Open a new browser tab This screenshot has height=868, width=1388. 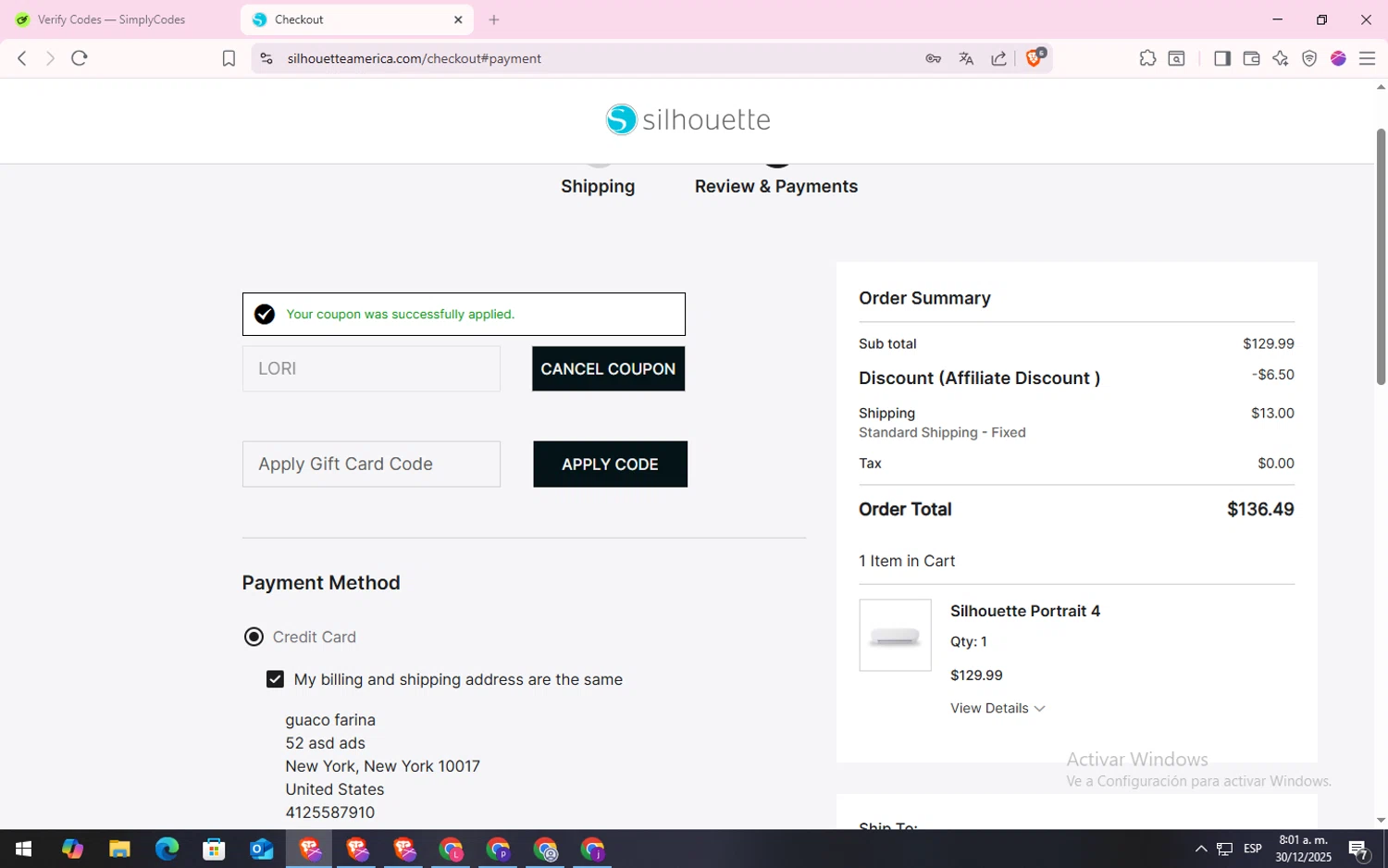coord(494,19)
